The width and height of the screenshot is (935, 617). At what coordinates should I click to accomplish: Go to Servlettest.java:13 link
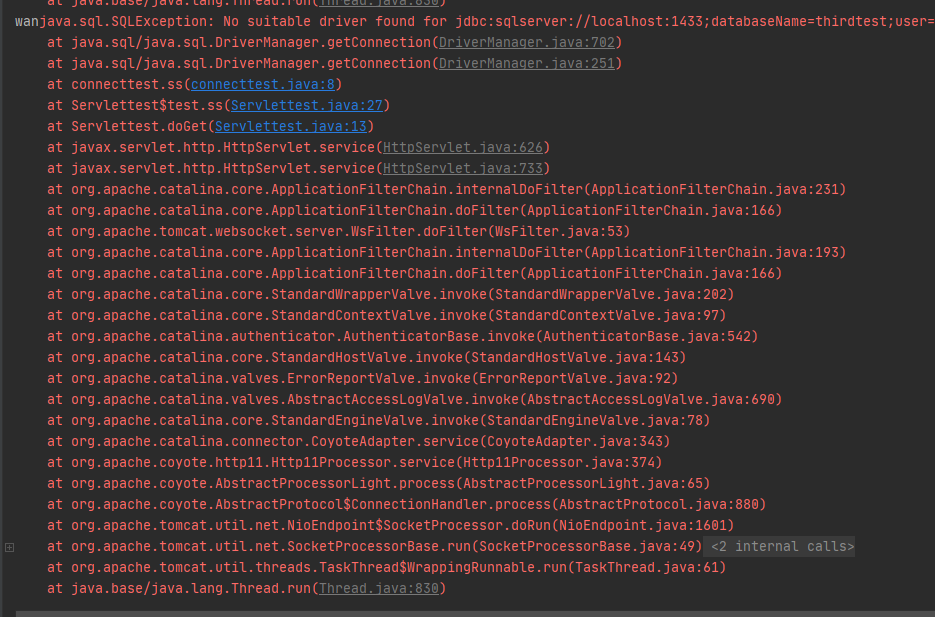pos(290,126)
